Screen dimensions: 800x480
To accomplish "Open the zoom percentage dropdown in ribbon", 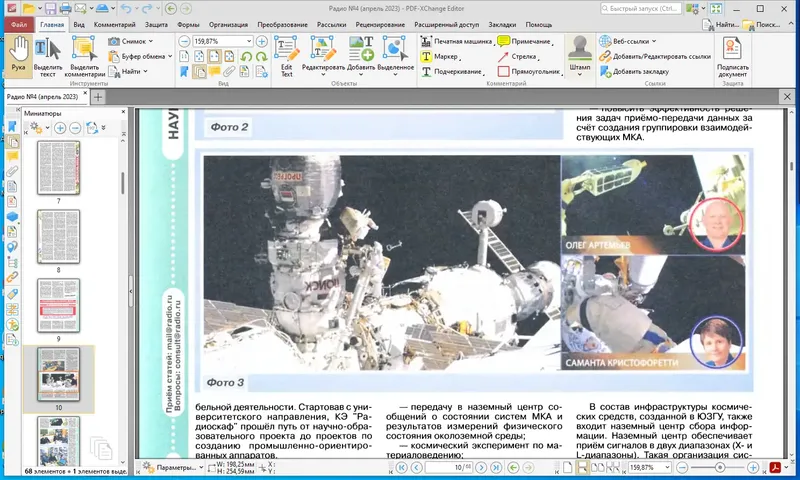I will pyautogui.click(x=248, y=41).
